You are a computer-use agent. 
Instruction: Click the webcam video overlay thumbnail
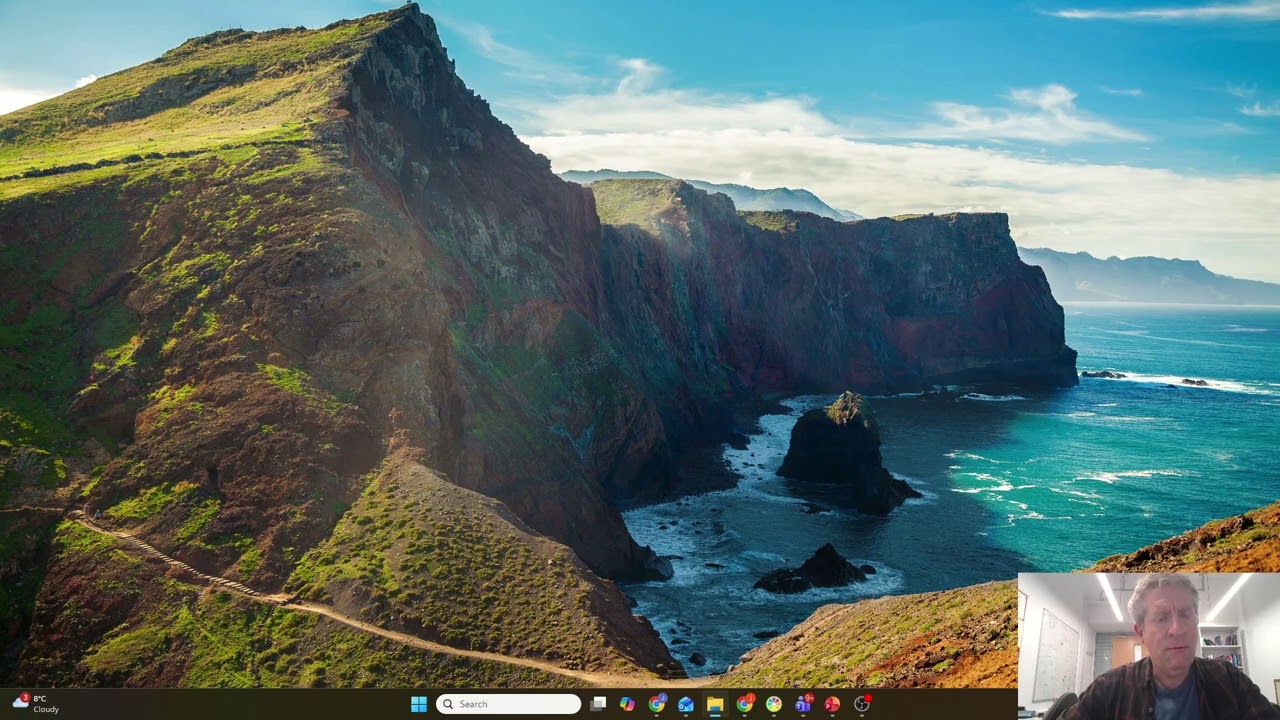(1149, 646)
